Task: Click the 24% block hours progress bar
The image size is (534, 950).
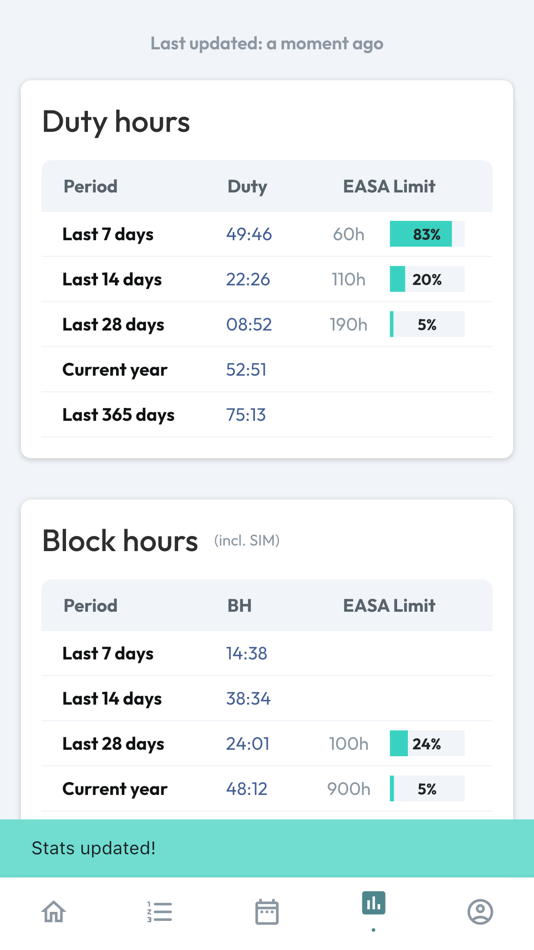Action: click(x=427, y=743)
